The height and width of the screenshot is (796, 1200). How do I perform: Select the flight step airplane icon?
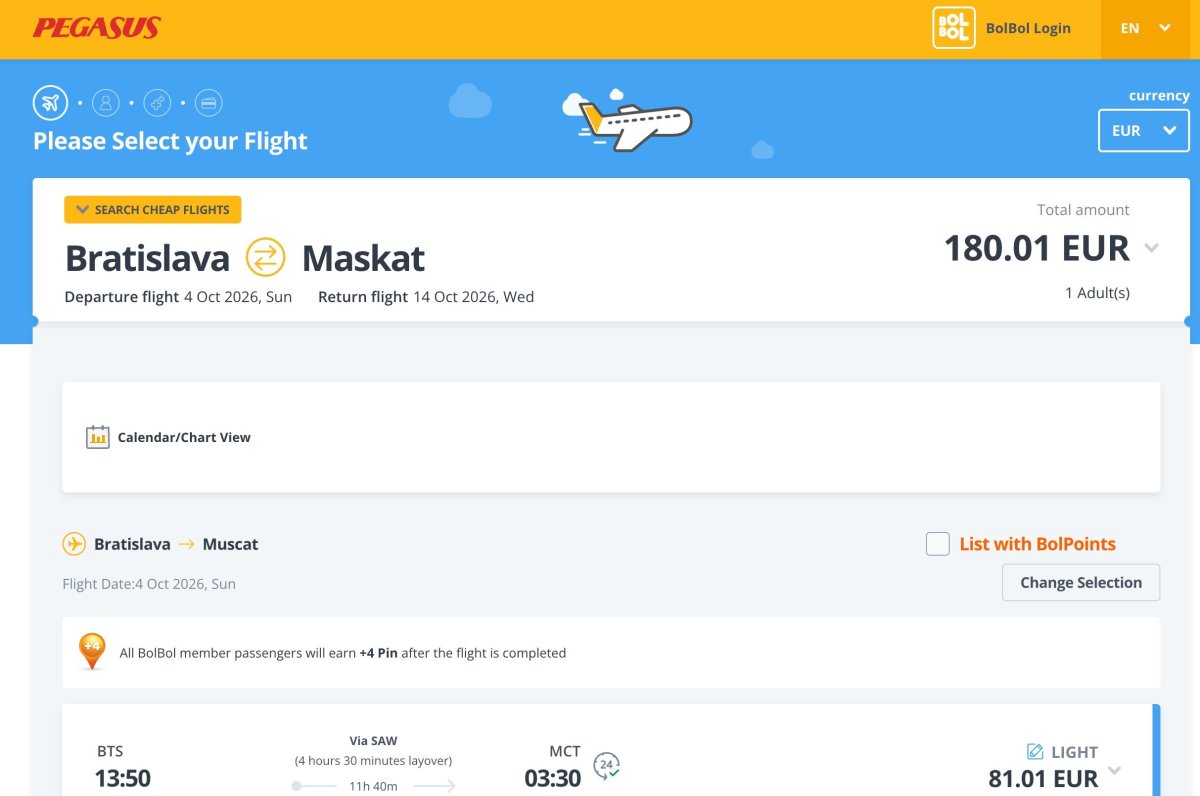click(x=50, y=102)
